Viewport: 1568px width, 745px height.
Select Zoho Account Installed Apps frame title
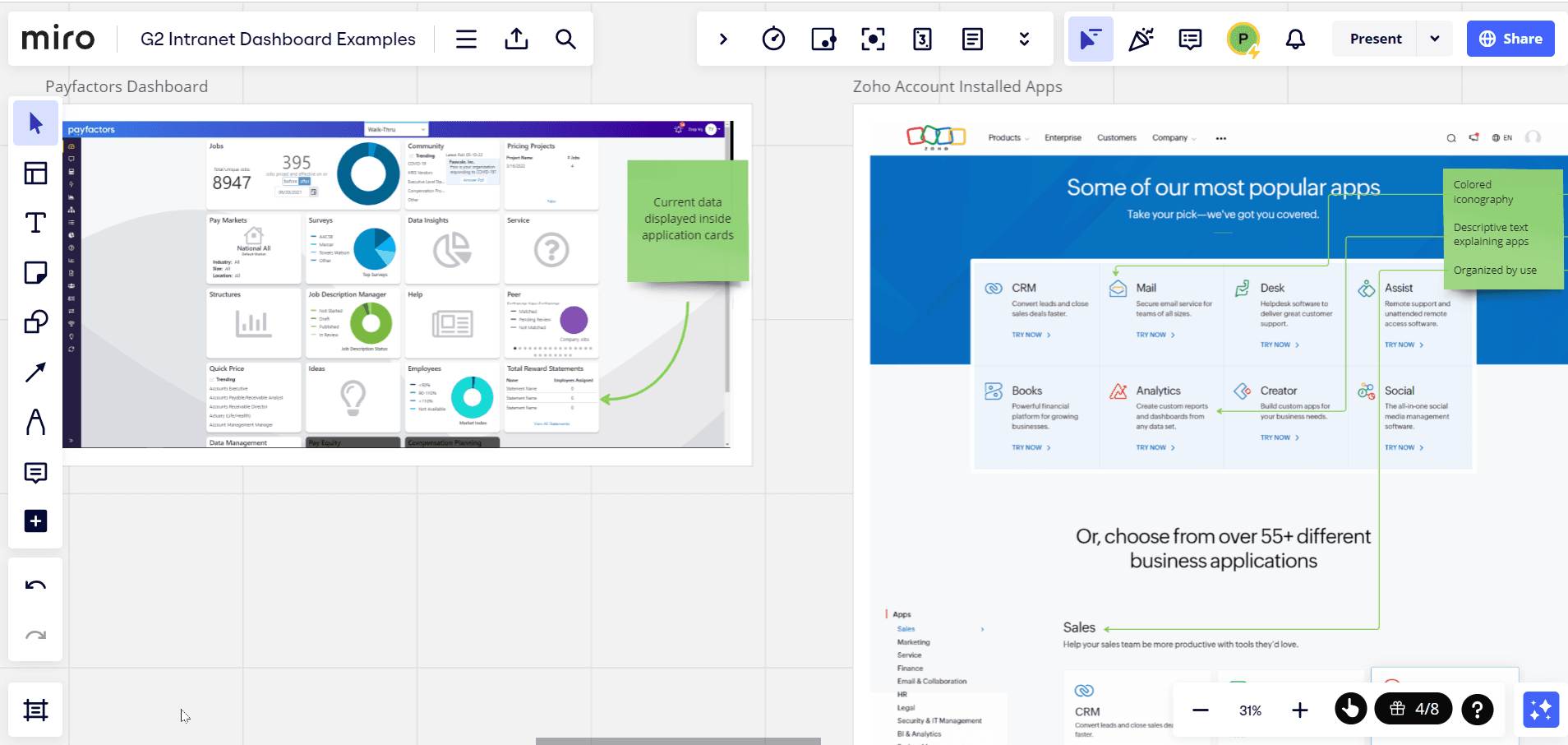tap(957, 86)
